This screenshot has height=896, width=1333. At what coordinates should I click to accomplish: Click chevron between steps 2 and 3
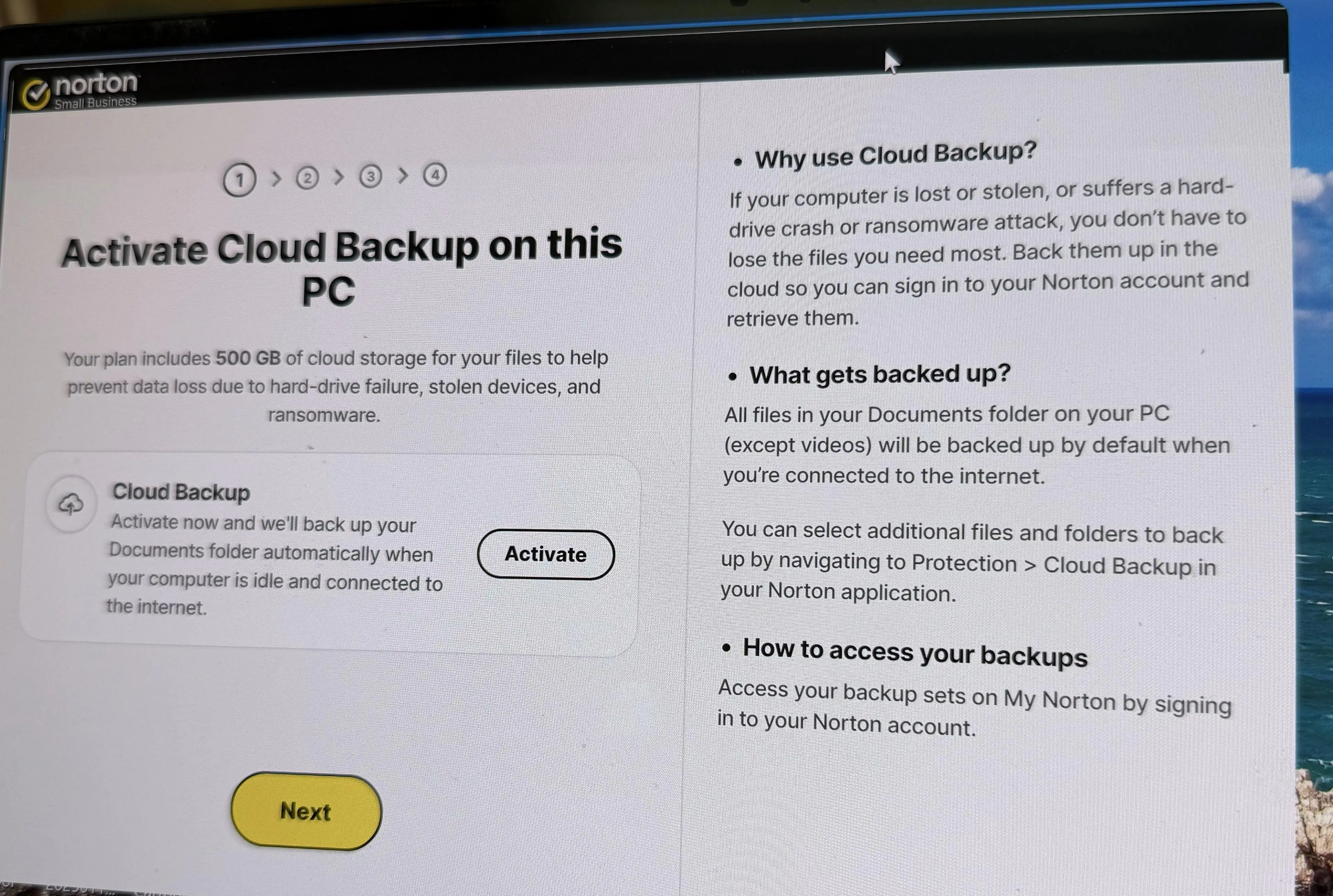pos(339,177)
